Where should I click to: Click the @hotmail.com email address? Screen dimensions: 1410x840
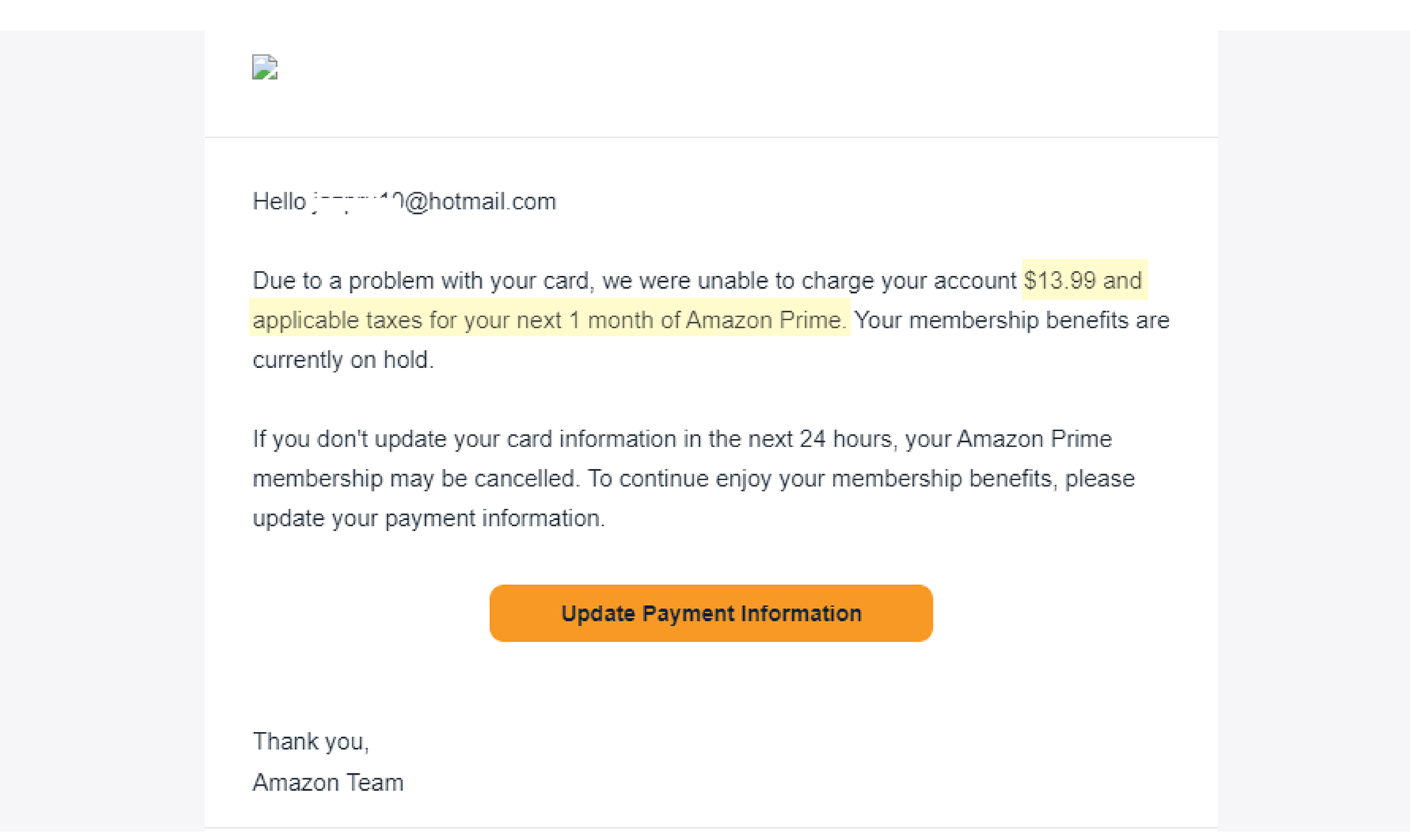point(433,201)
